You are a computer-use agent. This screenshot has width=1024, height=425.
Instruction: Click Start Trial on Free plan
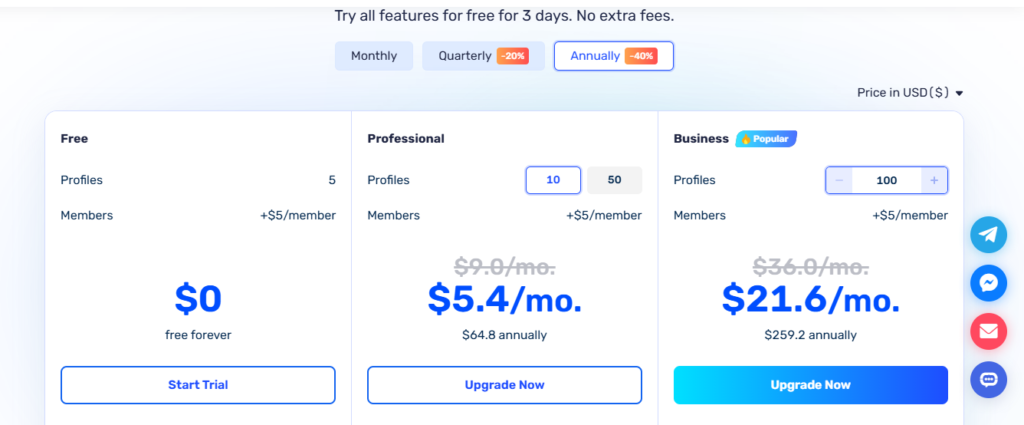pos(198,385)
